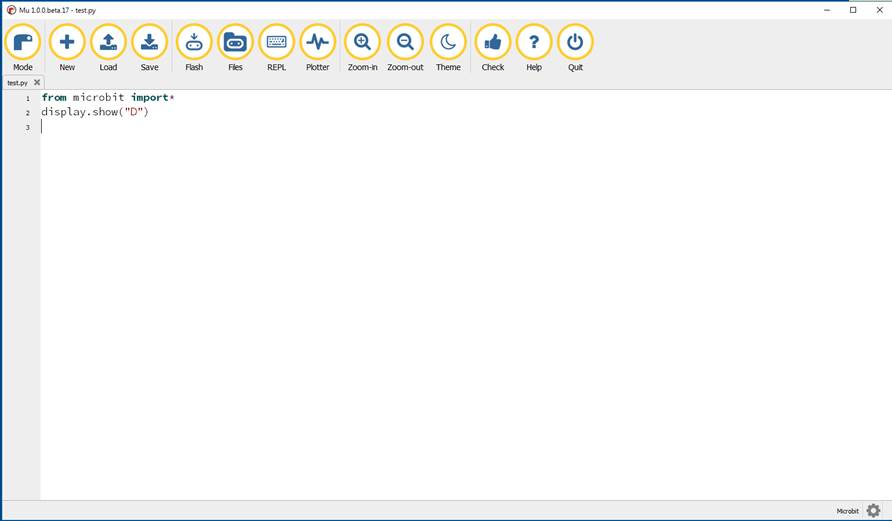Click code line display.show("D")
Screen dimensions: 892x521
pyautogui.click(x=94, y=112)
